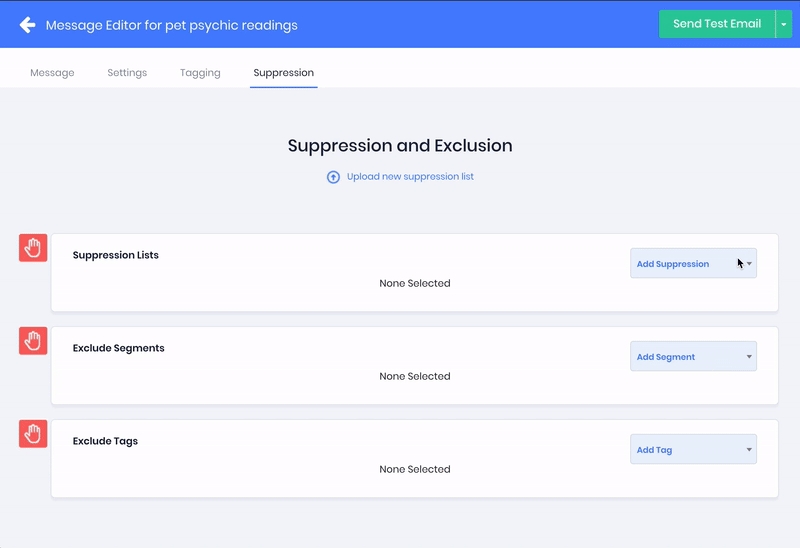
Task: Click Upload new suppression list link
Action: (410, 177)
